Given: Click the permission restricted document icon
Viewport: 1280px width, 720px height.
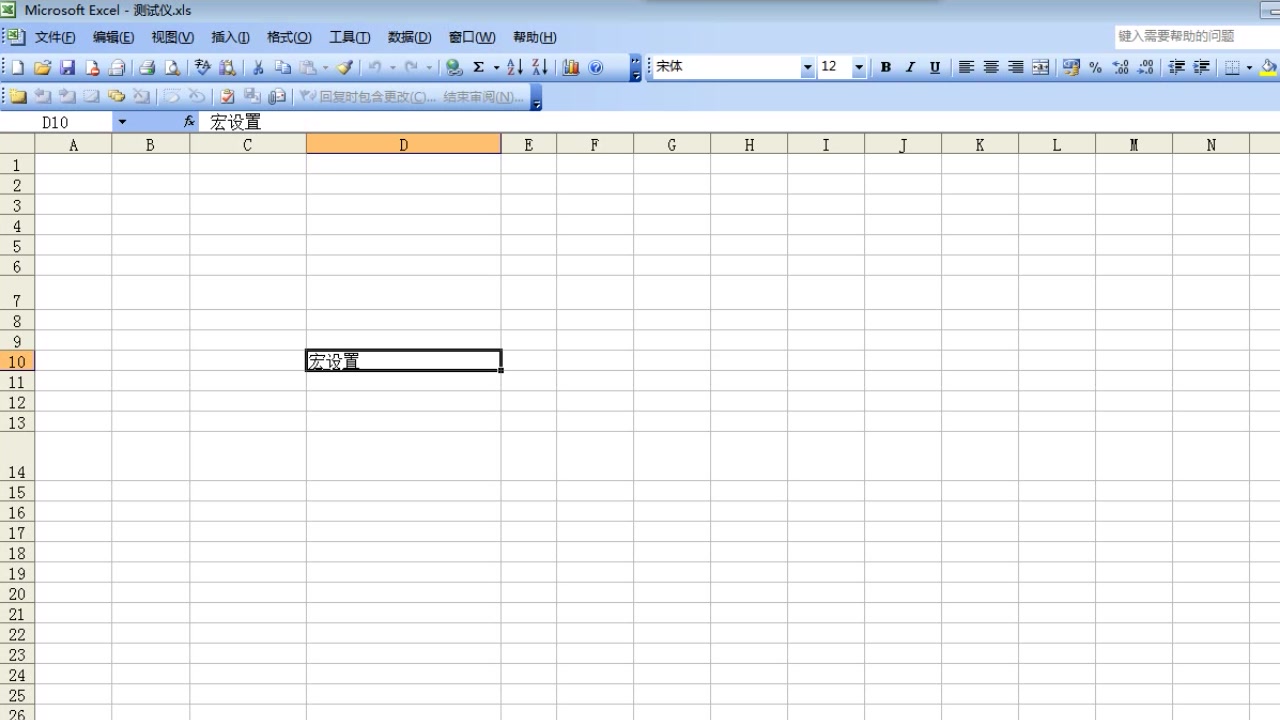Looking at the screenshot, I should click(92, 68).
